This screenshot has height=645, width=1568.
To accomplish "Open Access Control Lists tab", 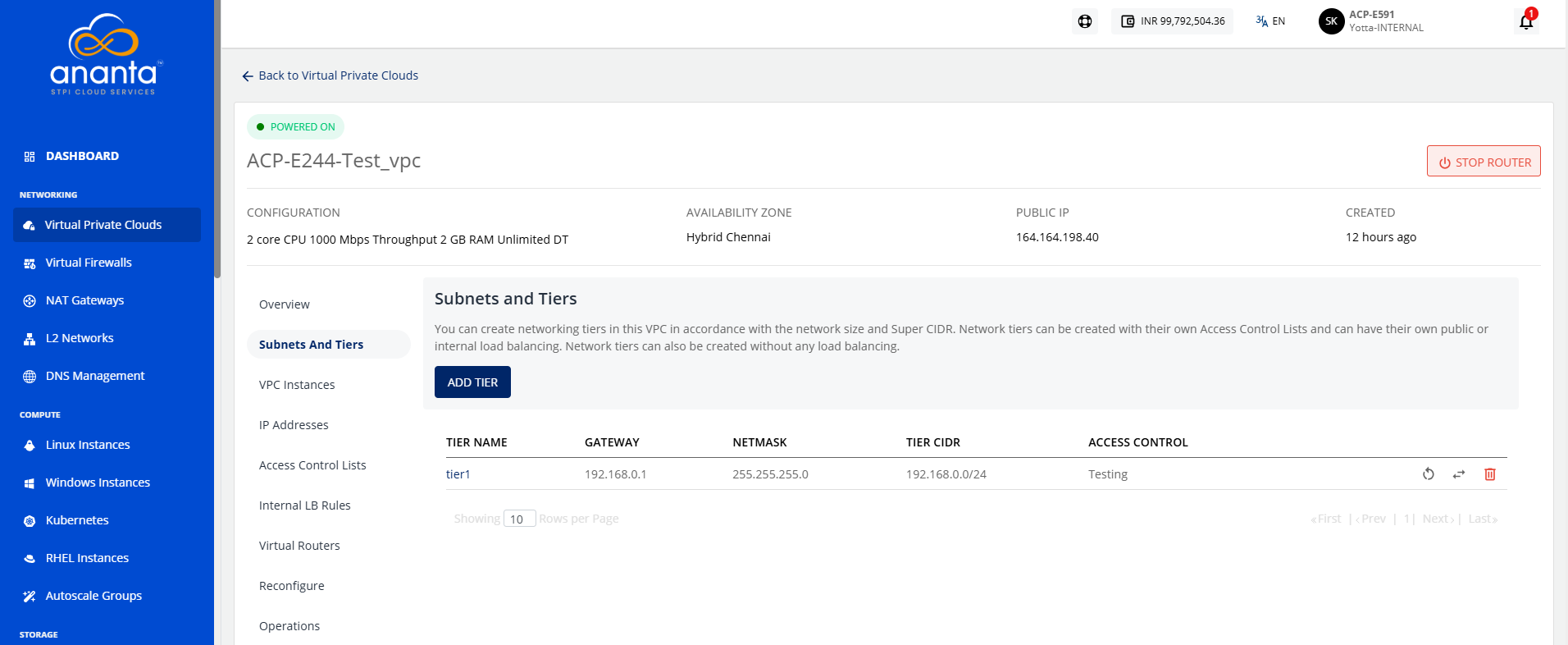I will (312, 465).
